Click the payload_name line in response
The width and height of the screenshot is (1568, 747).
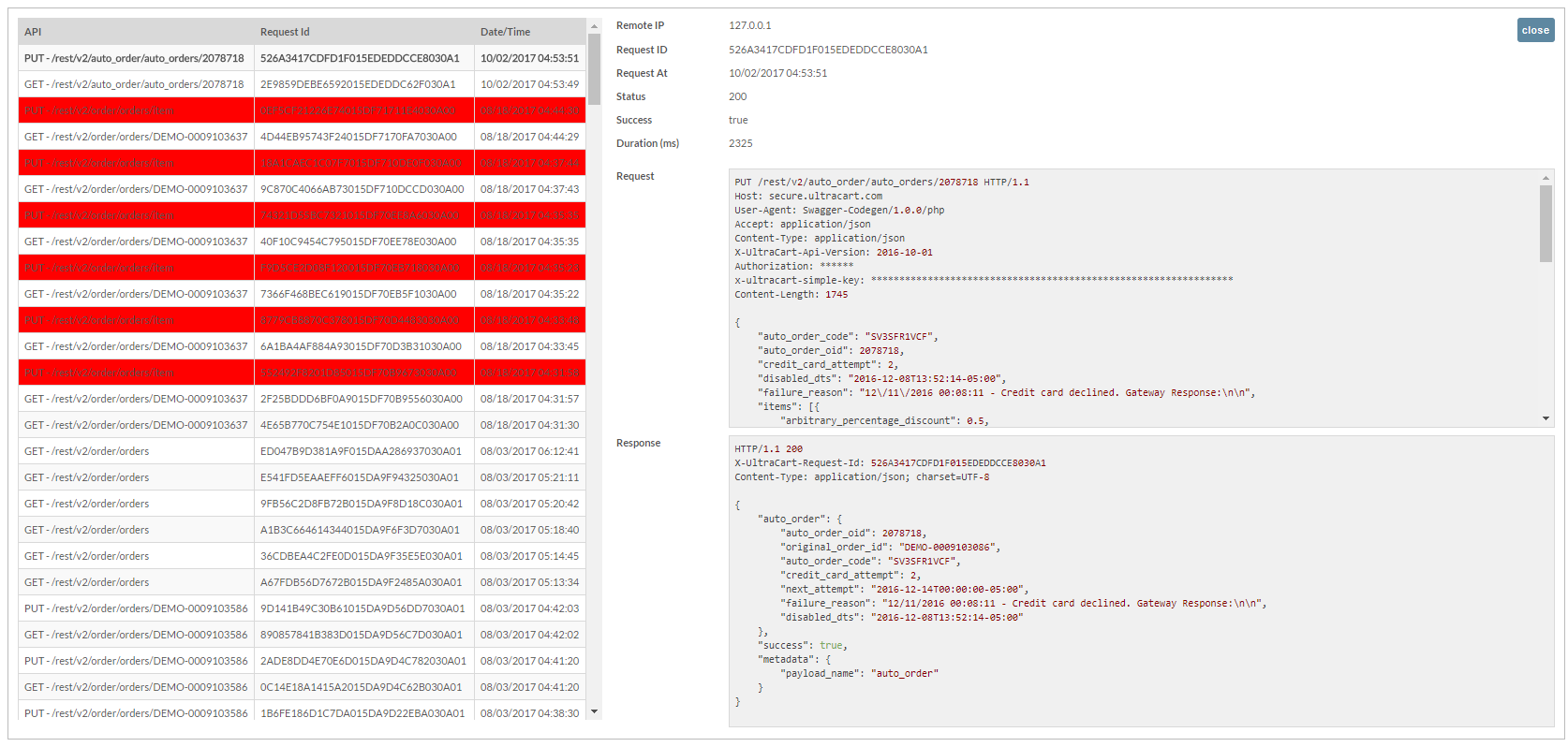[x=859, y=674]
